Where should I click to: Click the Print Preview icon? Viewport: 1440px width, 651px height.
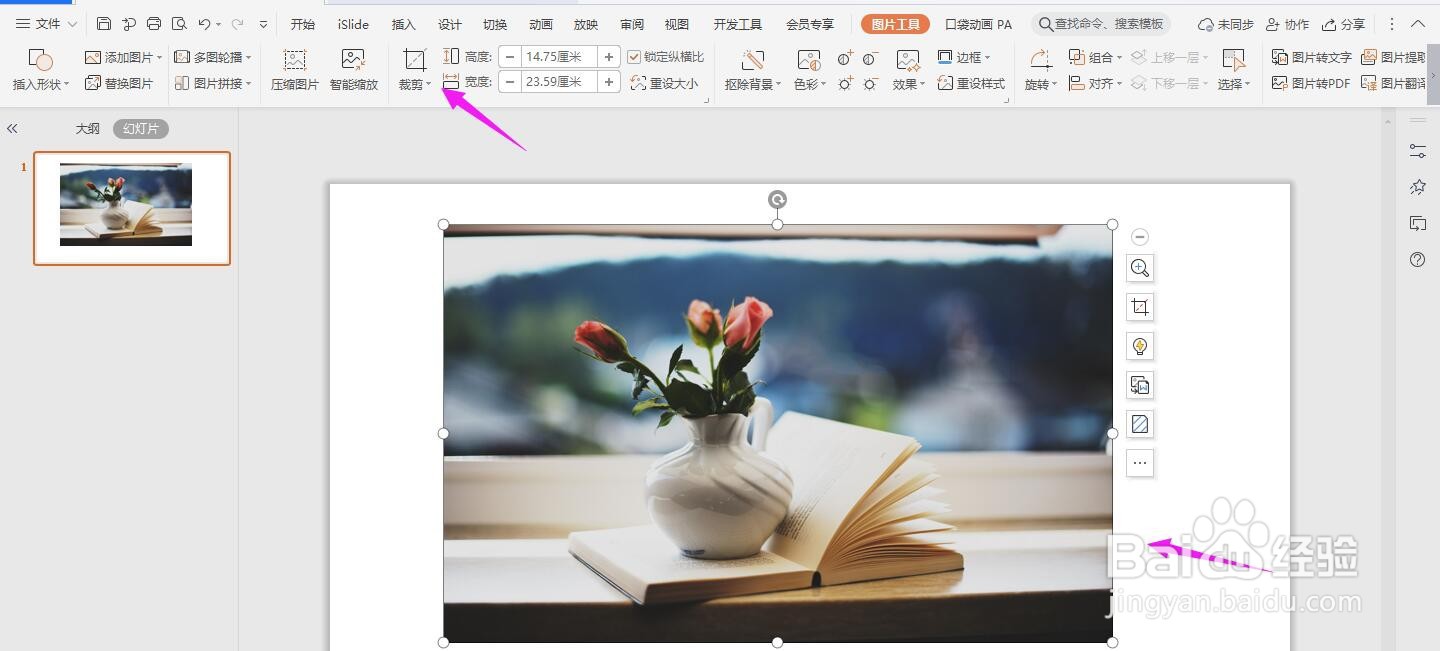pyautogui.click(x=179, y=24)
